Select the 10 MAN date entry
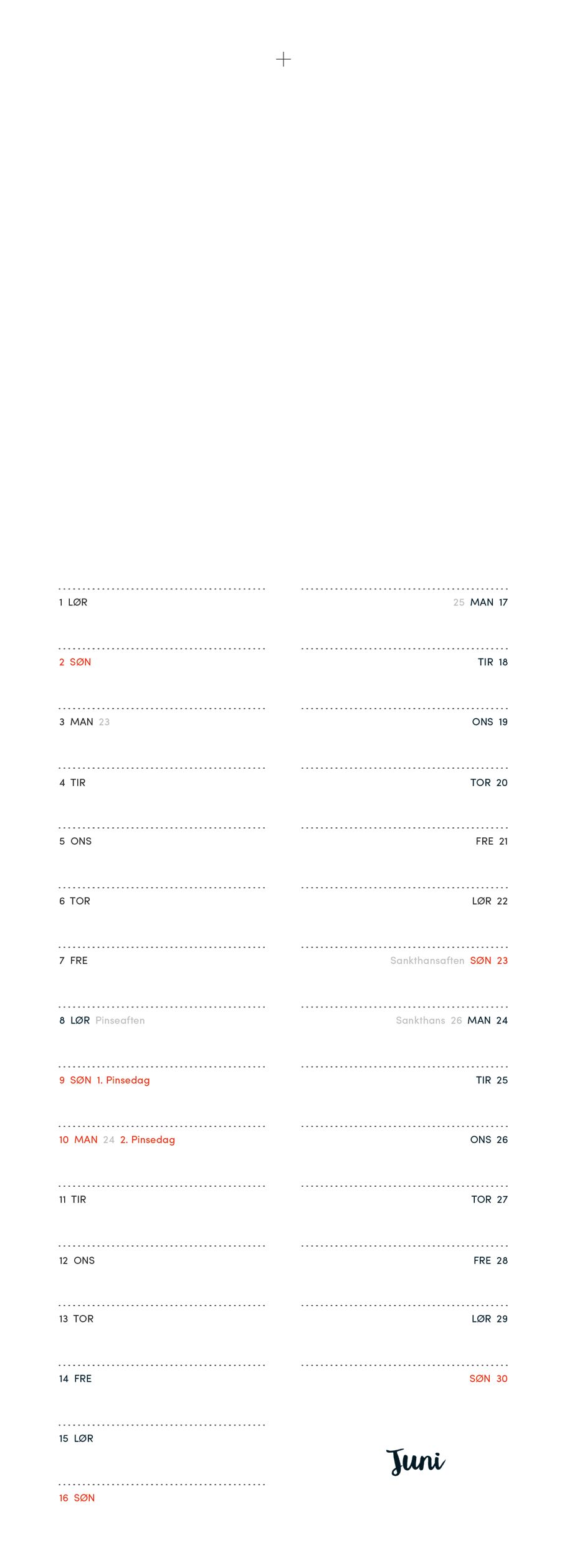The height and width of the screenshot is (1568, 567). pyautogui.click(x=79, y=1141)
